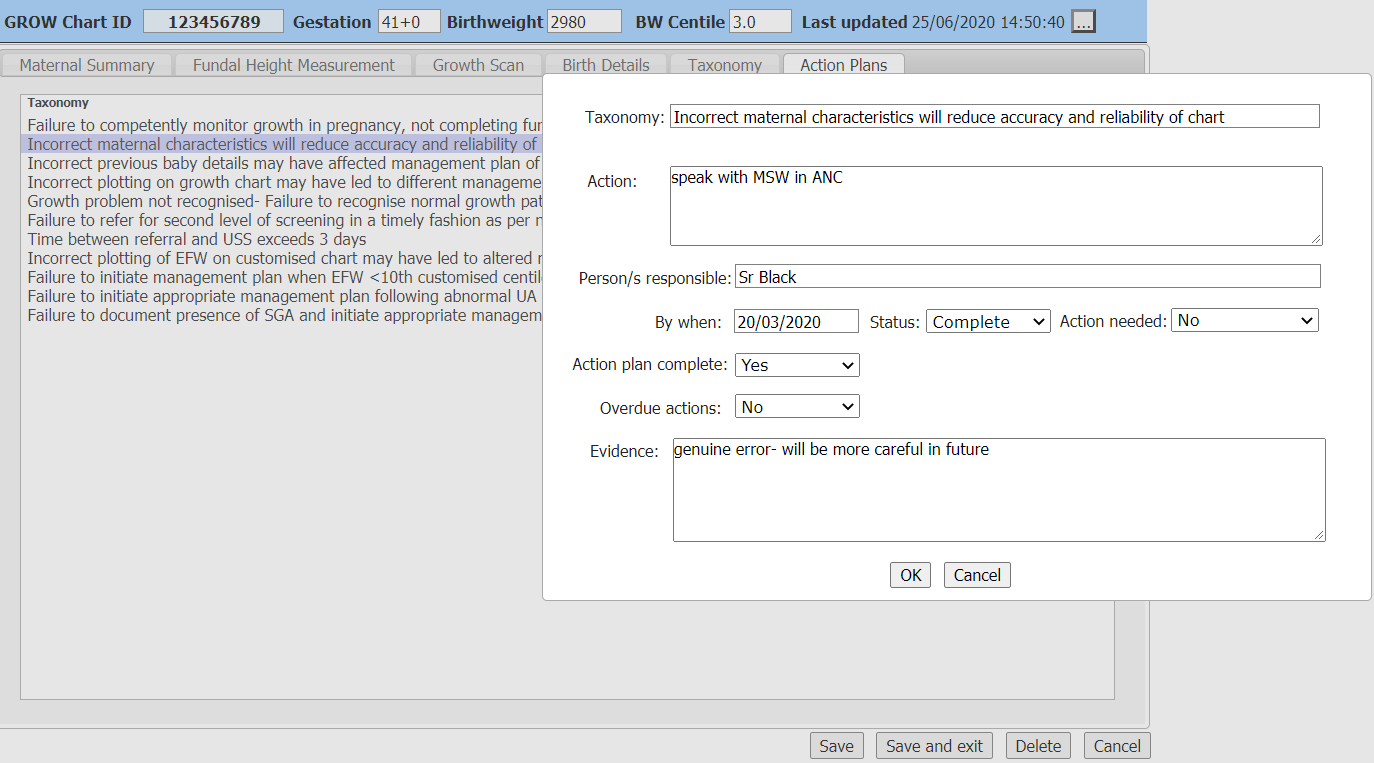1374x763 pixels.
Task: Cancel the action plan dialog
Action: pyautogui.click(x=976, y=575)
